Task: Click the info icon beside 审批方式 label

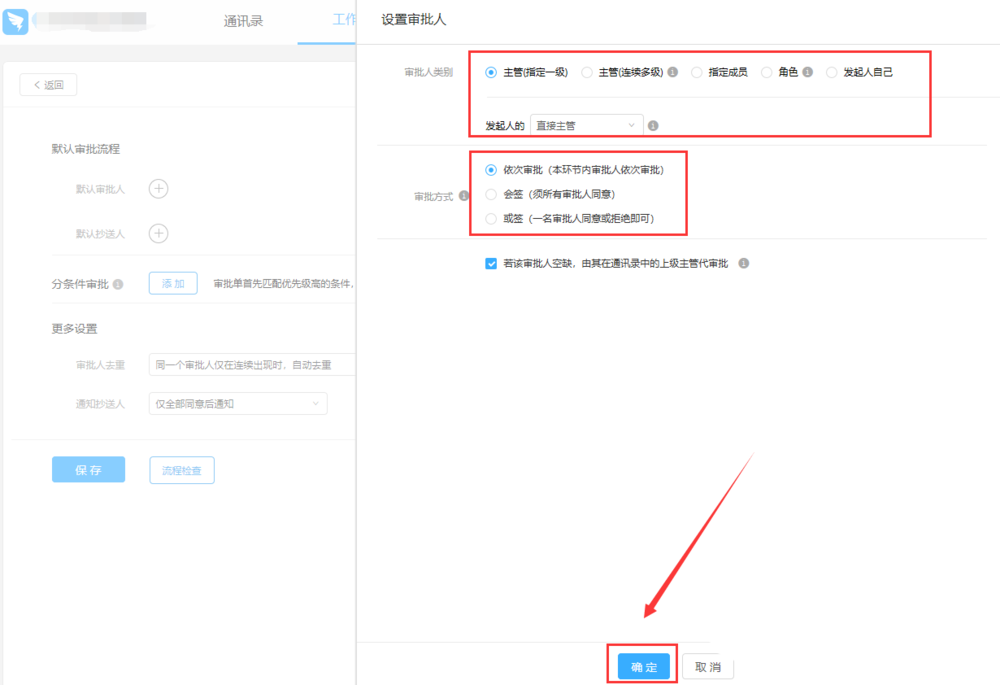Action: pos(463,195)
